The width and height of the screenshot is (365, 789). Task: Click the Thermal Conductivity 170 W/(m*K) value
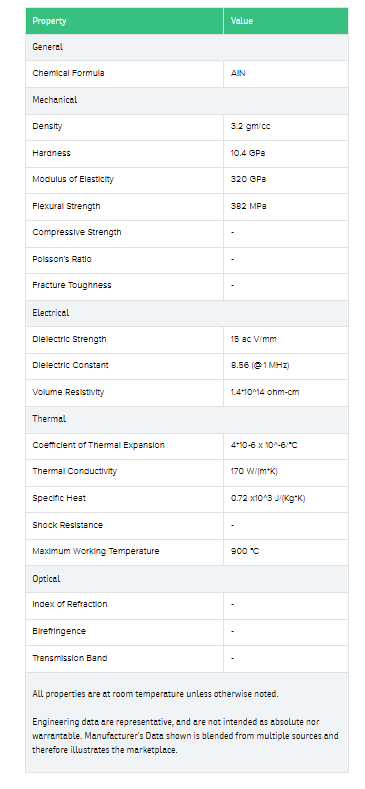[256, 471]
